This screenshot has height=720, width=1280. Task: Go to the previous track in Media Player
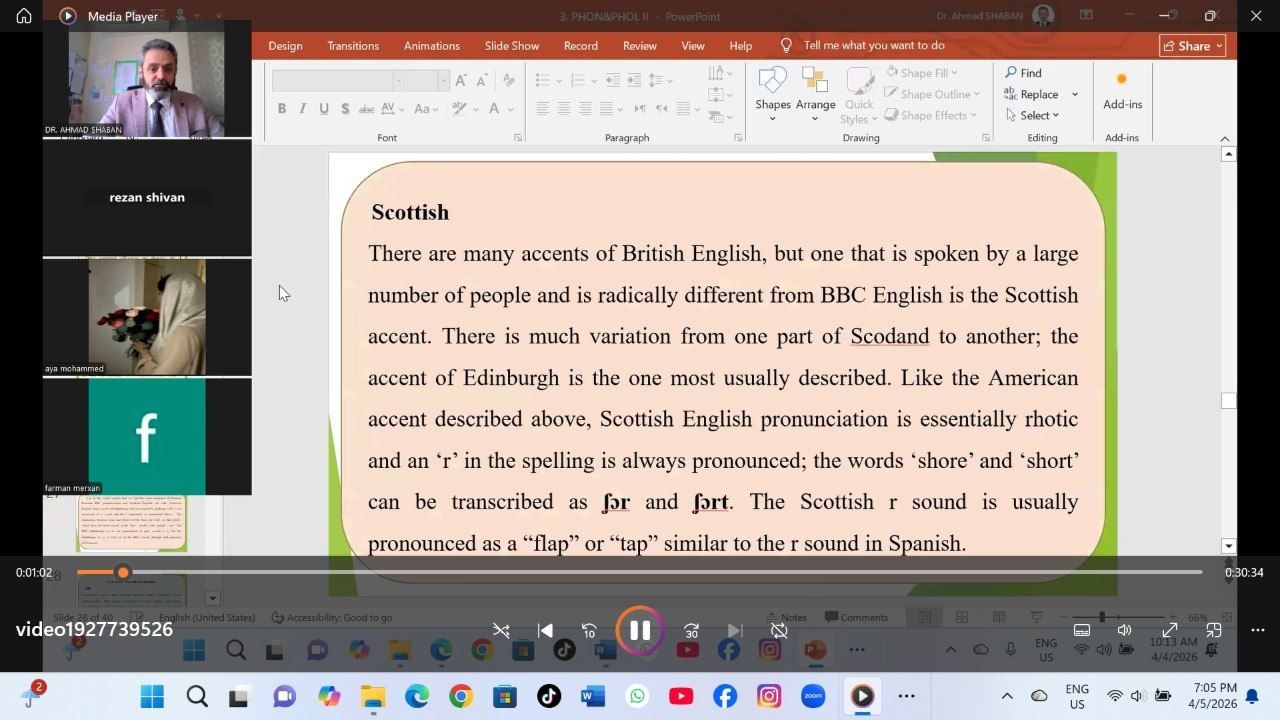click(545, 630)
